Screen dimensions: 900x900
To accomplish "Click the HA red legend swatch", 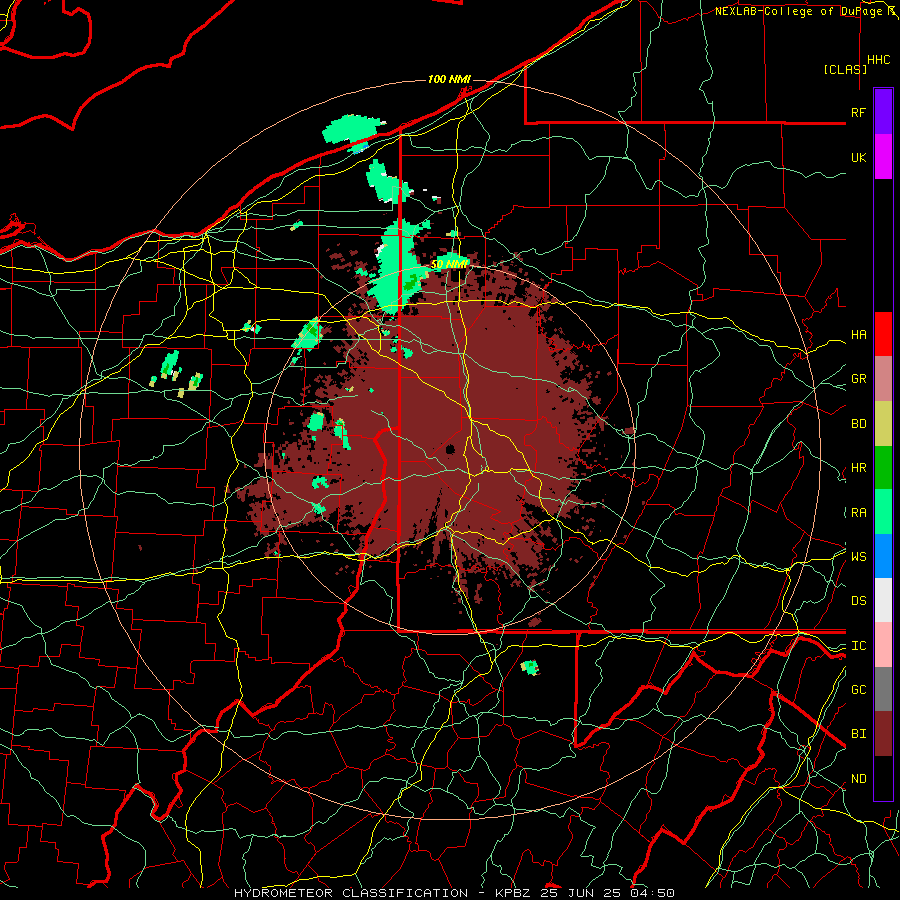I will pos(883,334).
